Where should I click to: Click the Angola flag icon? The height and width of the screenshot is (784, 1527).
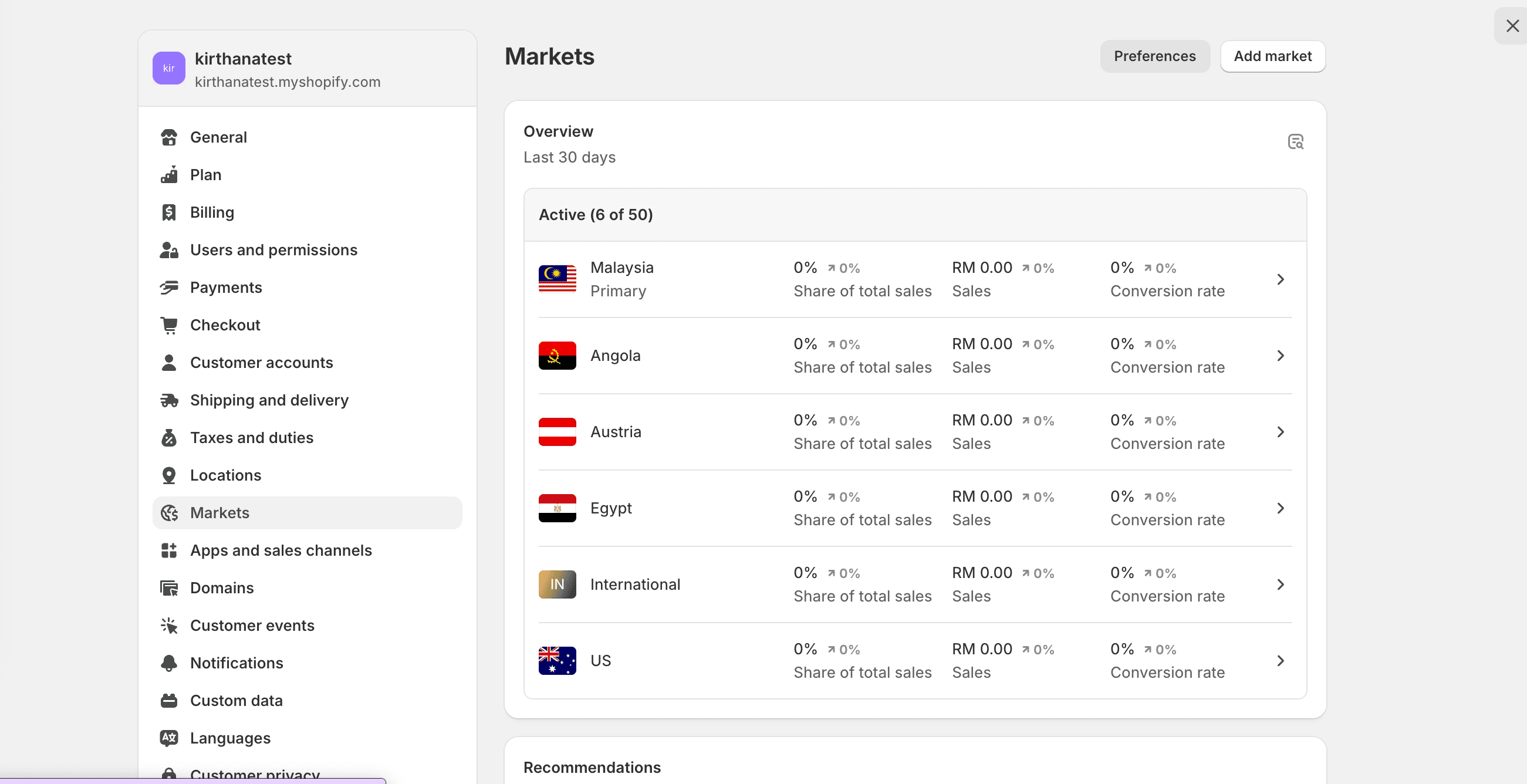557,356
